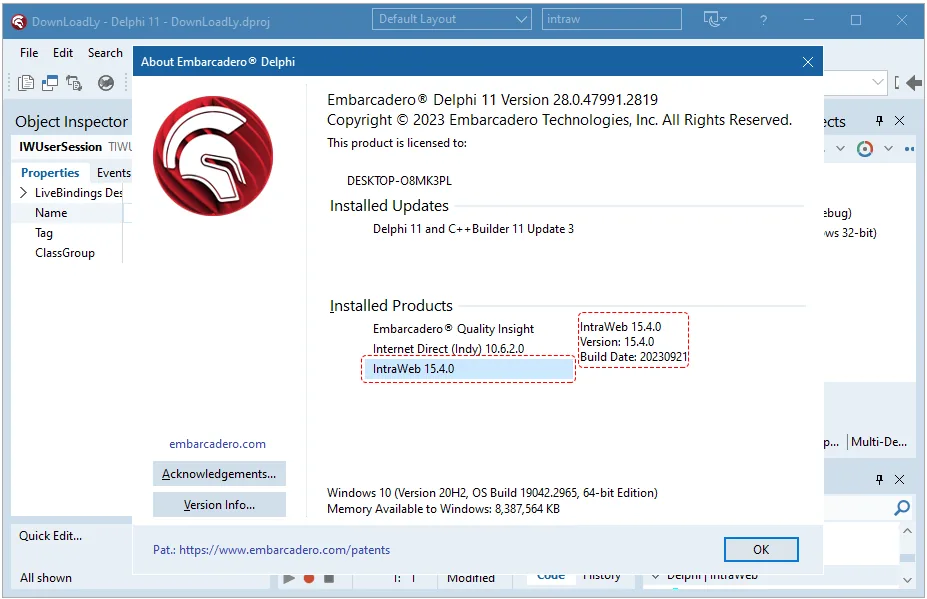The height and width of the screenshot is (599, 927).
Task: Open the Default Layout dropdown
Action: (x=452, y=19)
